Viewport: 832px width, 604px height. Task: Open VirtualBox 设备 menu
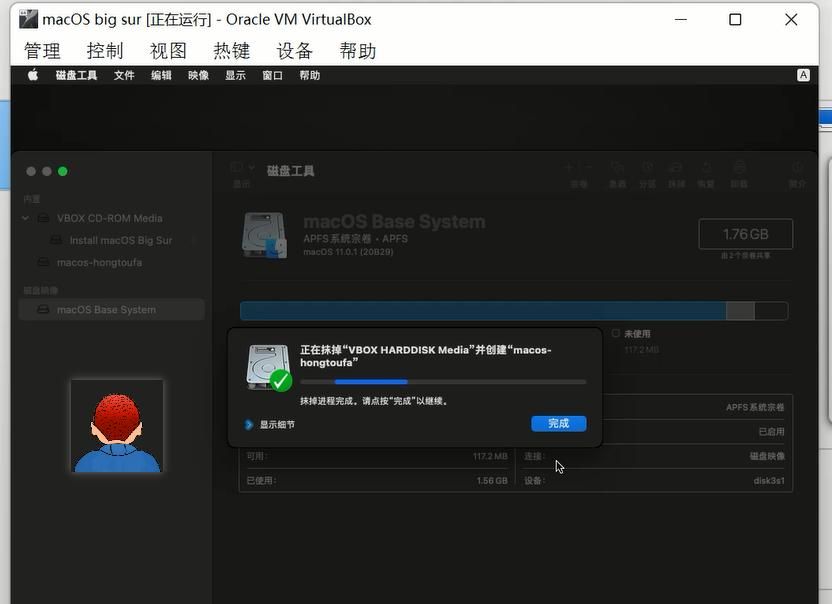click(295, 51)
